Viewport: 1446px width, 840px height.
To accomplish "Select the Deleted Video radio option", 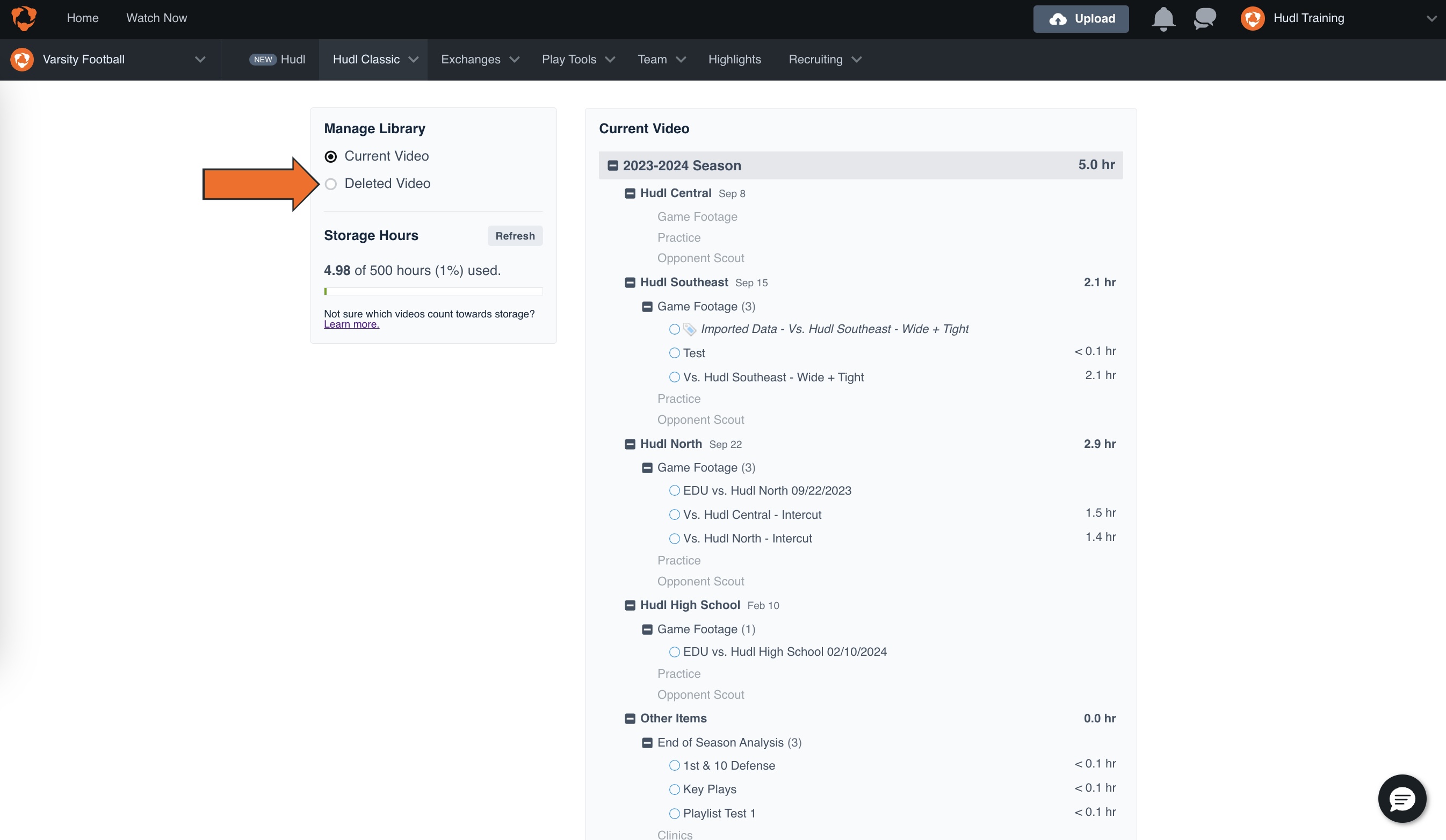I will tap(330, 184).
